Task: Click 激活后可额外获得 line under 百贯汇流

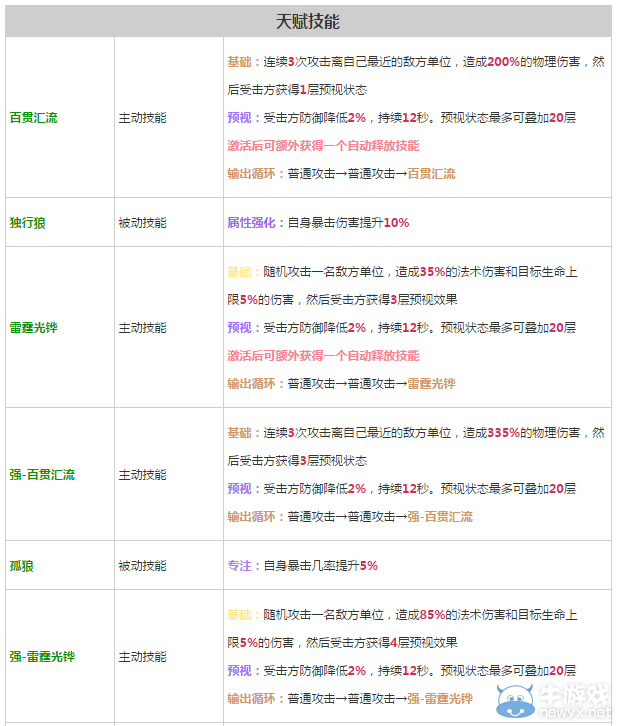Action: [x=323, y=146]
